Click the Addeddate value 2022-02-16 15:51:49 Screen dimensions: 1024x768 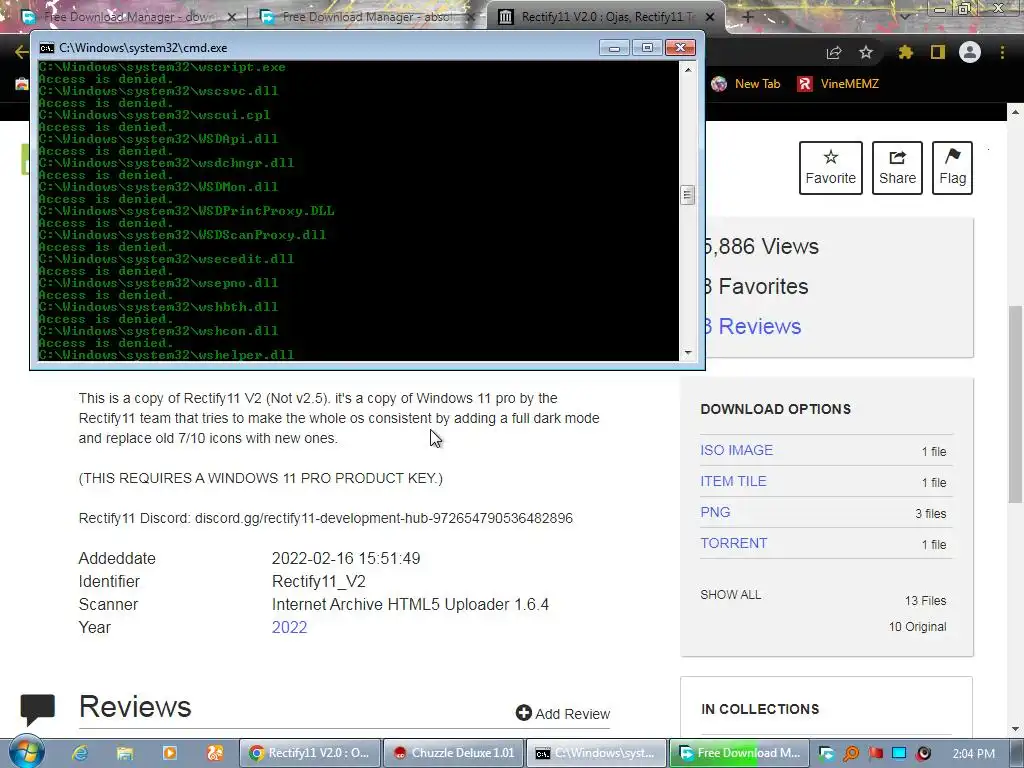tap(346, 558)
